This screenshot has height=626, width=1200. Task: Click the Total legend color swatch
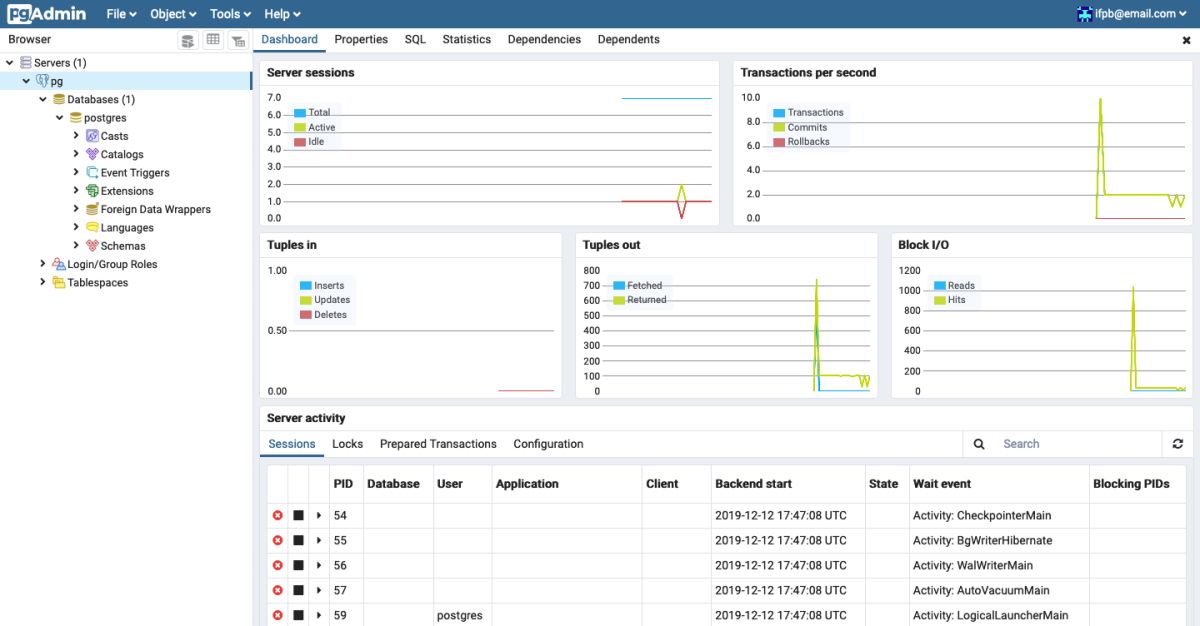[x=299, y=113]
